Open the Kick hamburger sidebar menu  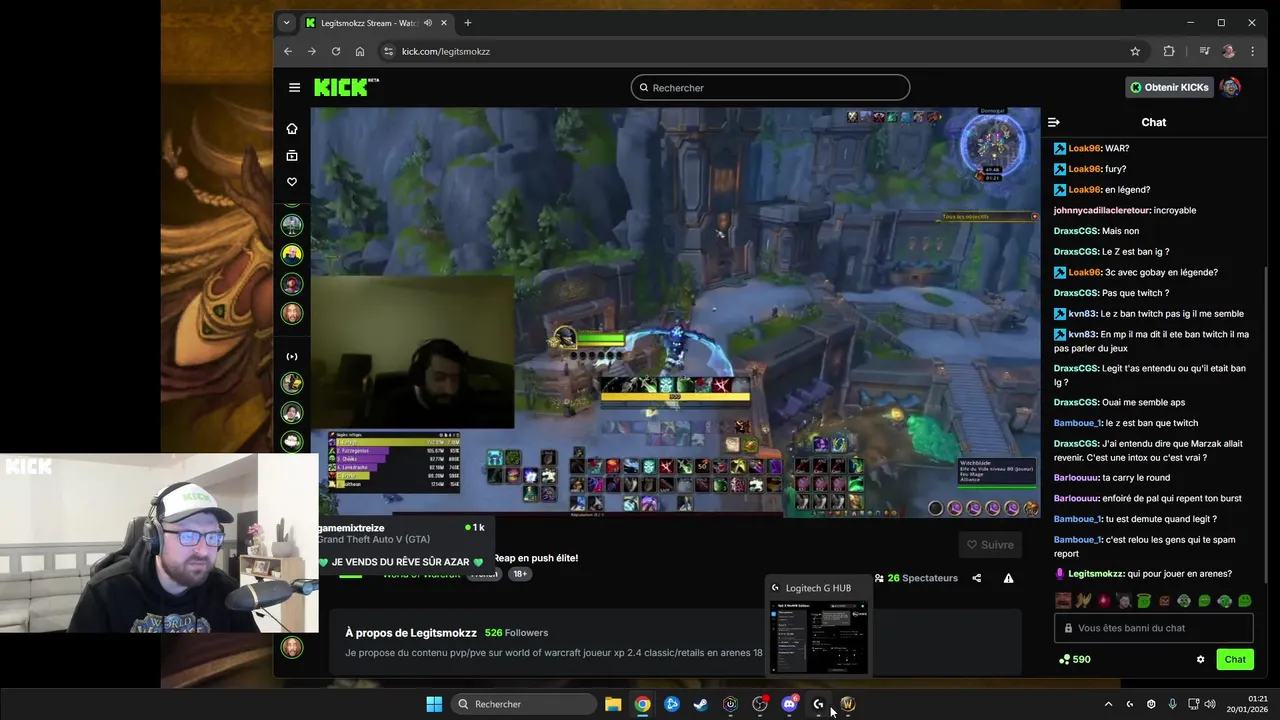(294, 87)
